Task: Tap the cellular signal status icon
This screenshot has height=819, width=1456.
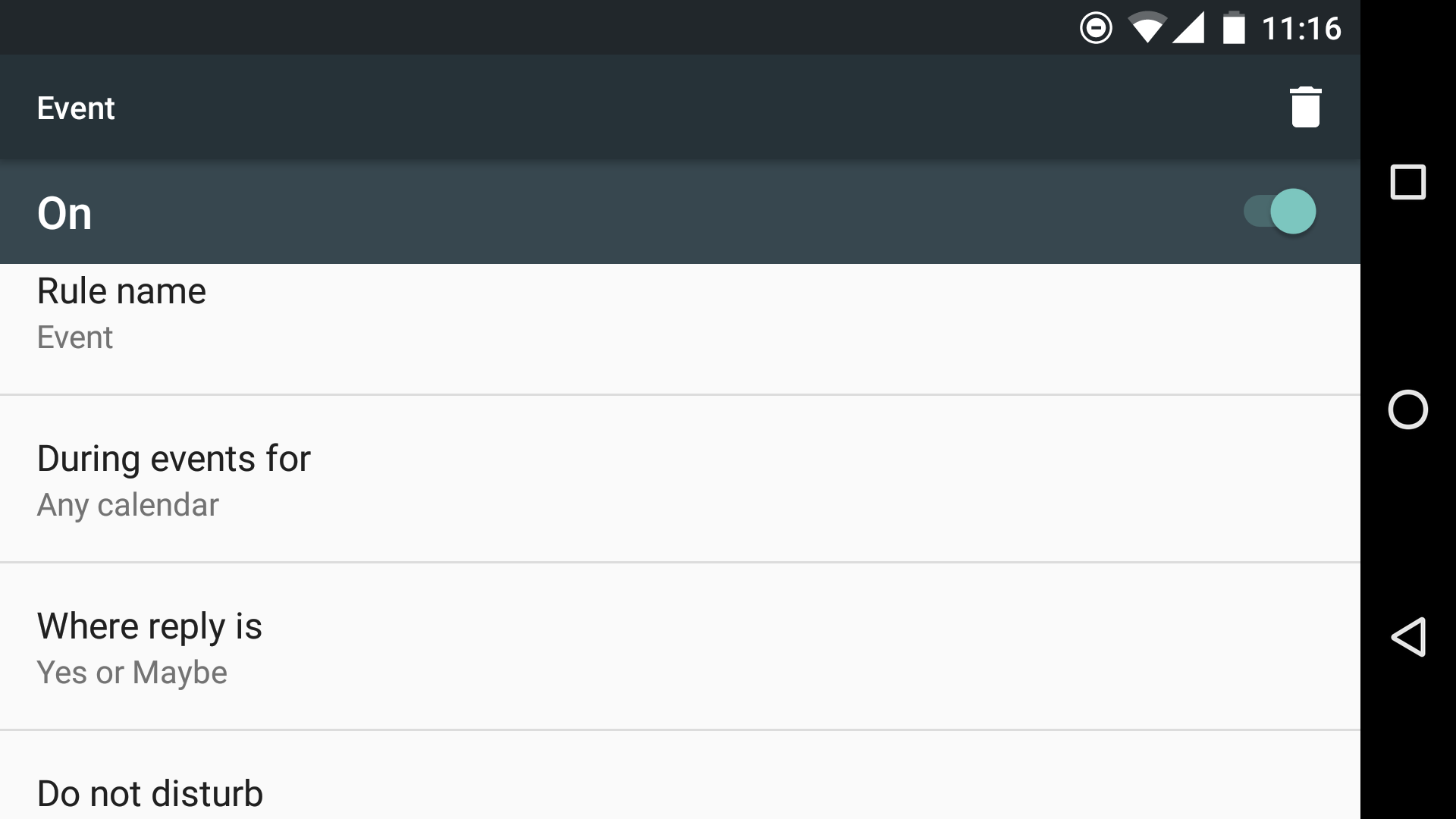Action: [1188, 29]
